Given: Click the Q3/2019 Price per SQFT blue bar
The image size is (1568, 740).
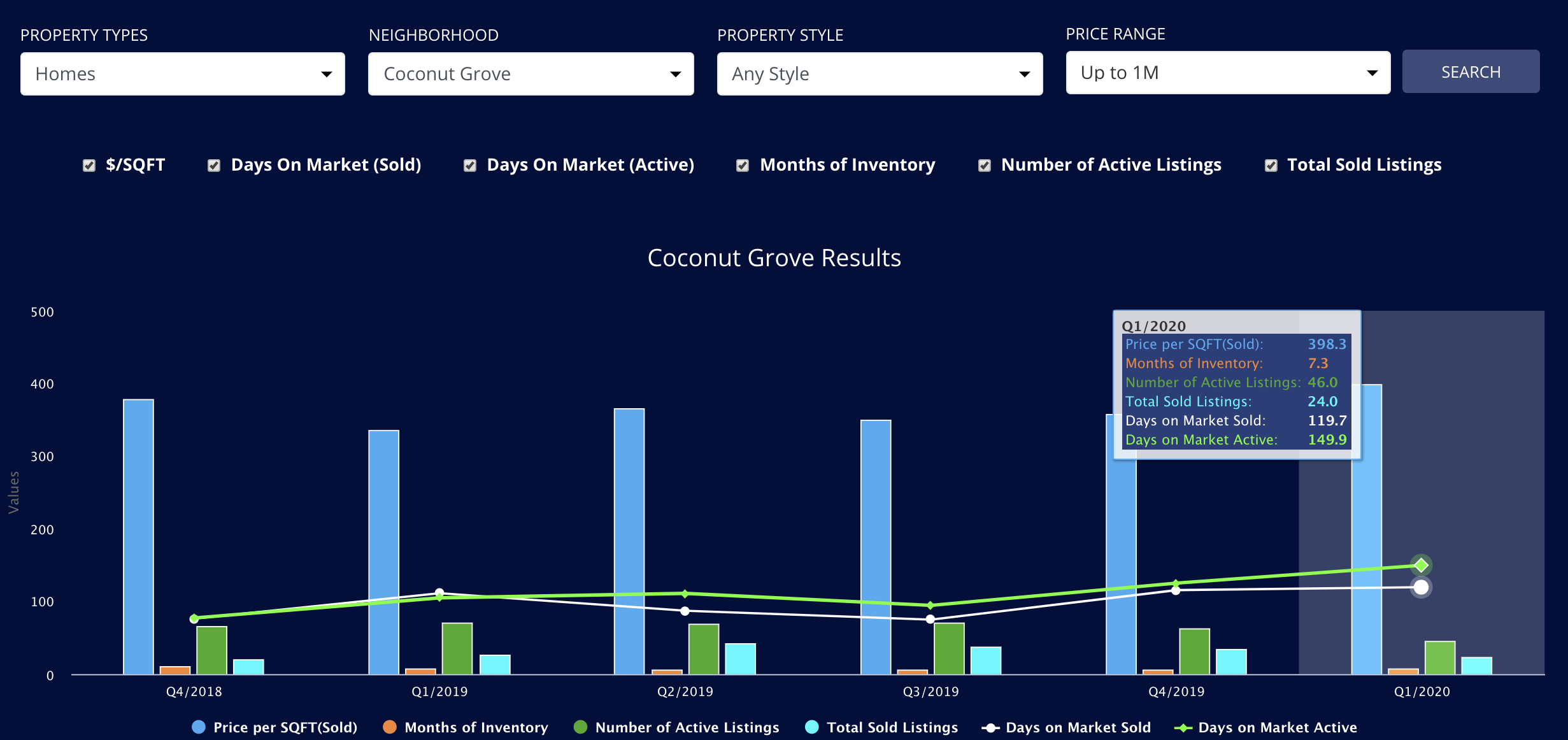Looking at the screenshot, I should (x=876, y=547).
